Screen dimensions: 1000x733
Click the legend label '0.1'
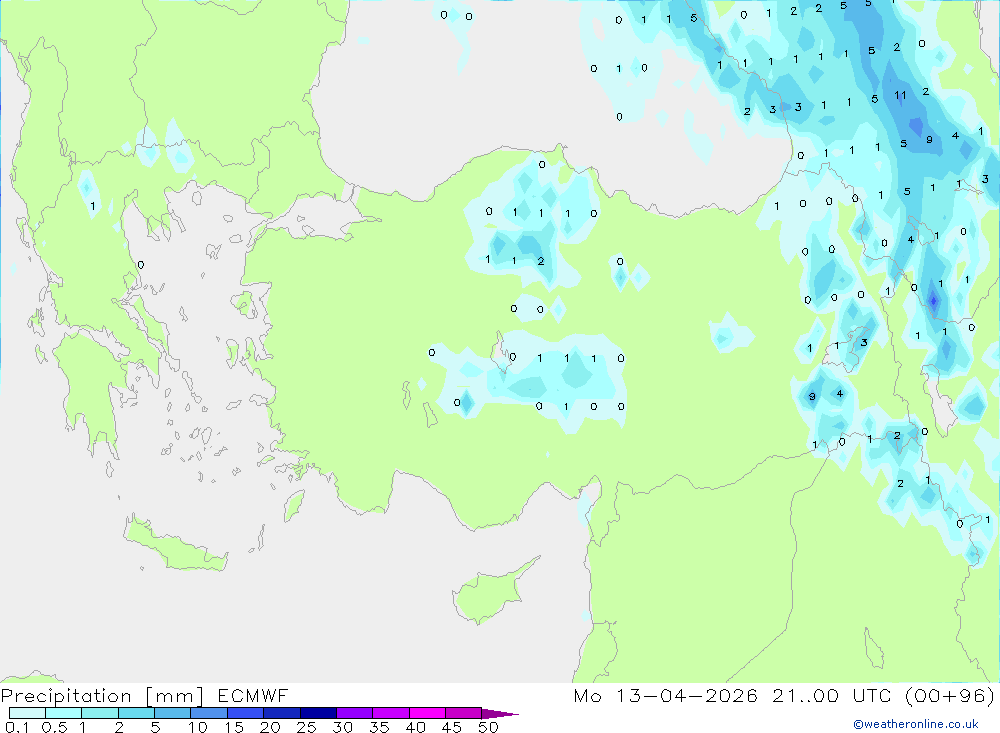[x=17, y=727]
